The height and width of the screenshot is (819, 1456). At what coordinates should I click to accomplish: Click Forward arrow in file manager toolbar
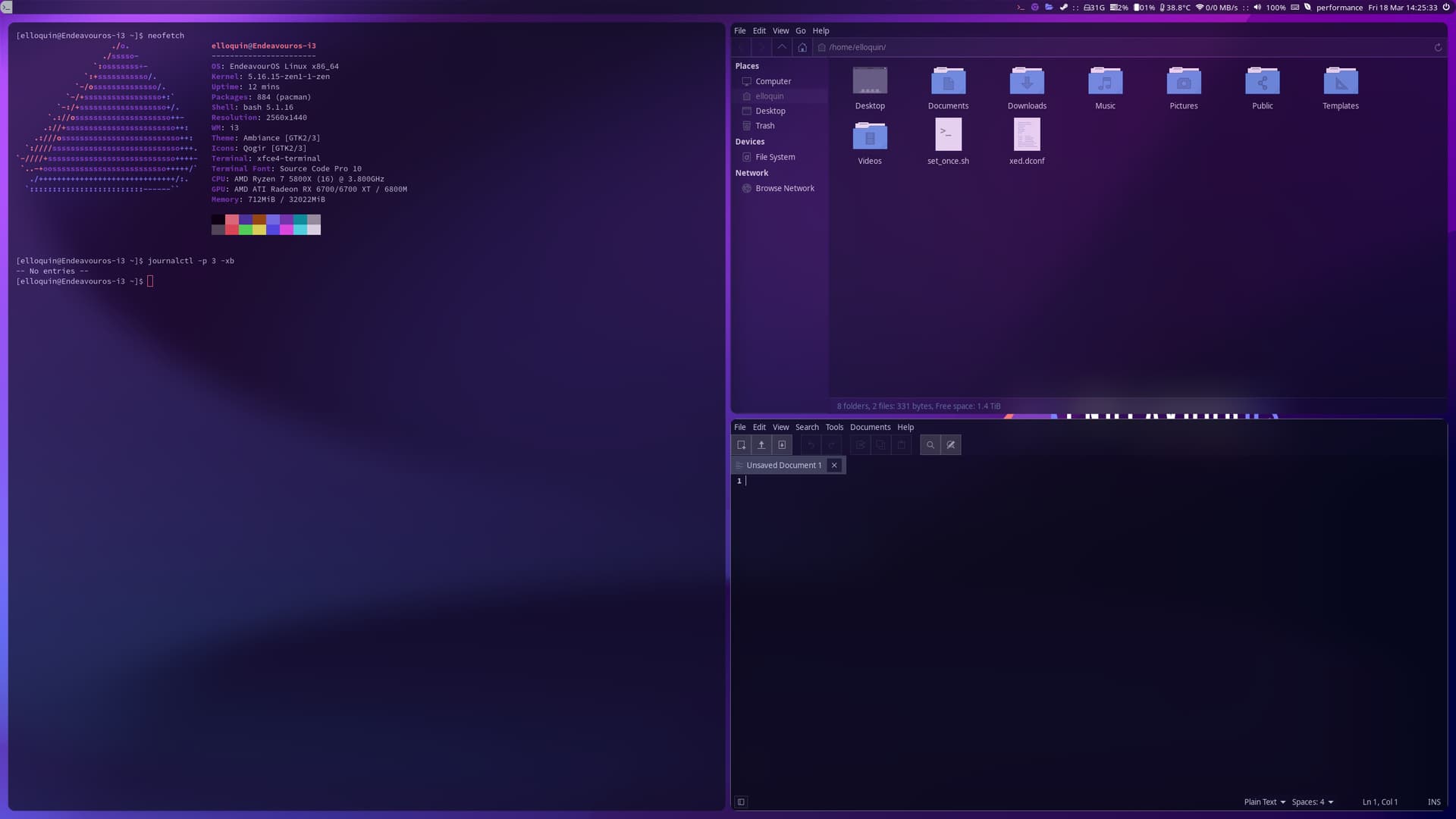(762, 47)
